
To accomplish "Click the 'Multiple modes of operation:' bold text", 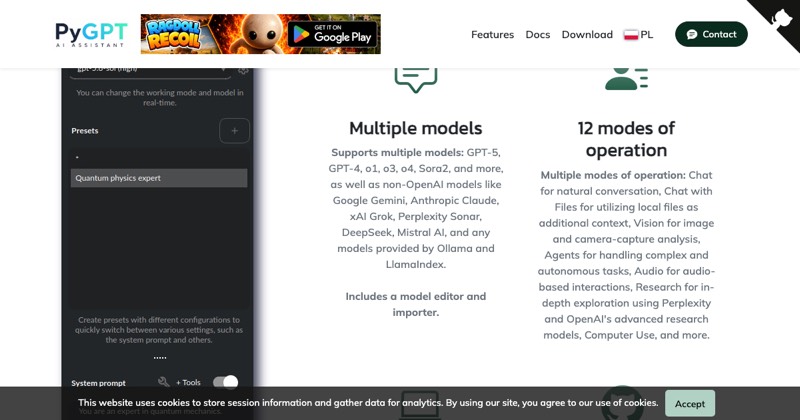I will (x=613, y=175).
